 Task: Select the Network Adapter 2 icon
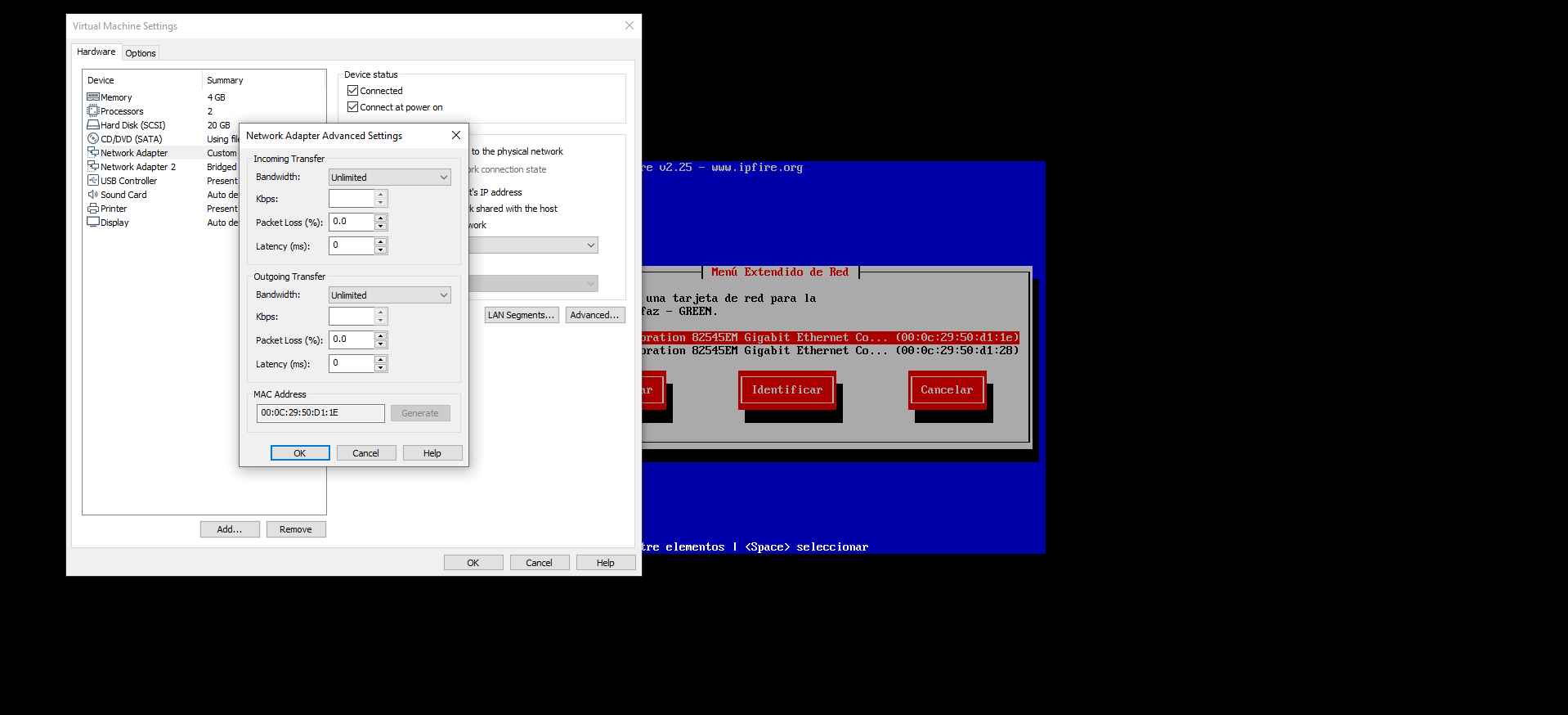coord(93,167)
